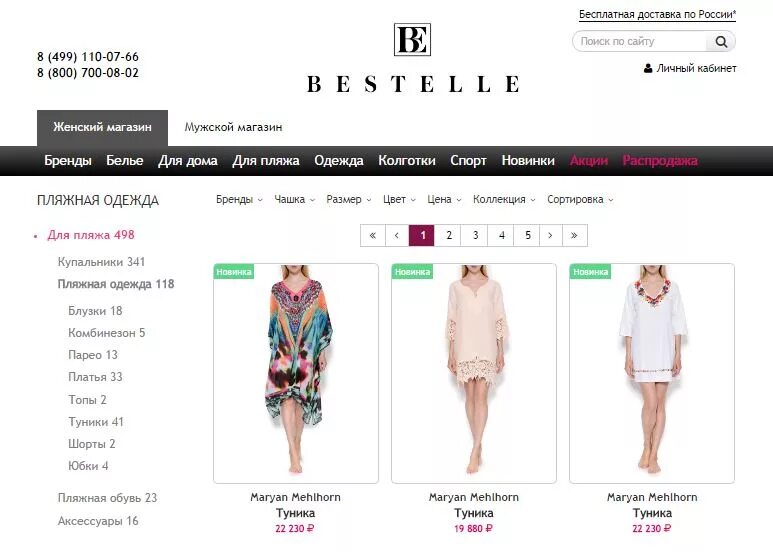773x552 pixels.
Task: Open the Bestelle BE logo
Action: pos(412,39)
